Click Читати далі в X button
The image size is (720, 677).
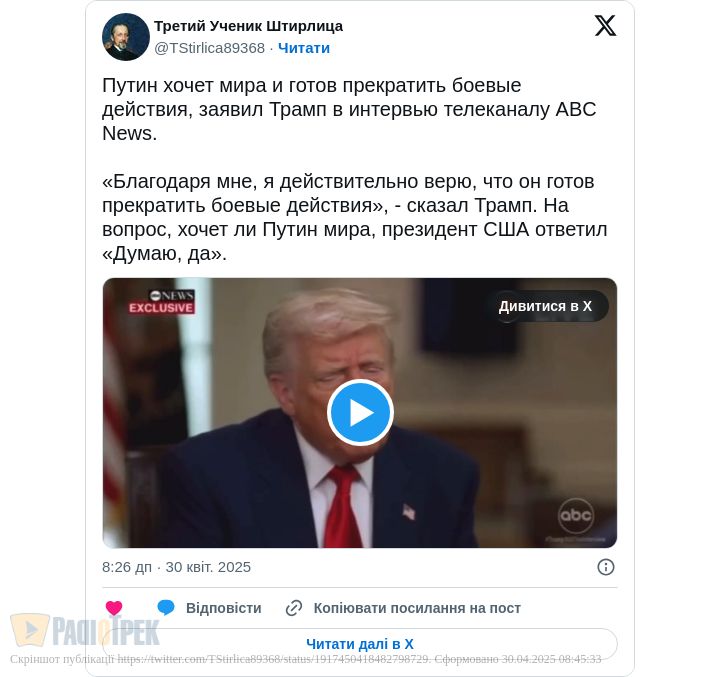(360, 644)
